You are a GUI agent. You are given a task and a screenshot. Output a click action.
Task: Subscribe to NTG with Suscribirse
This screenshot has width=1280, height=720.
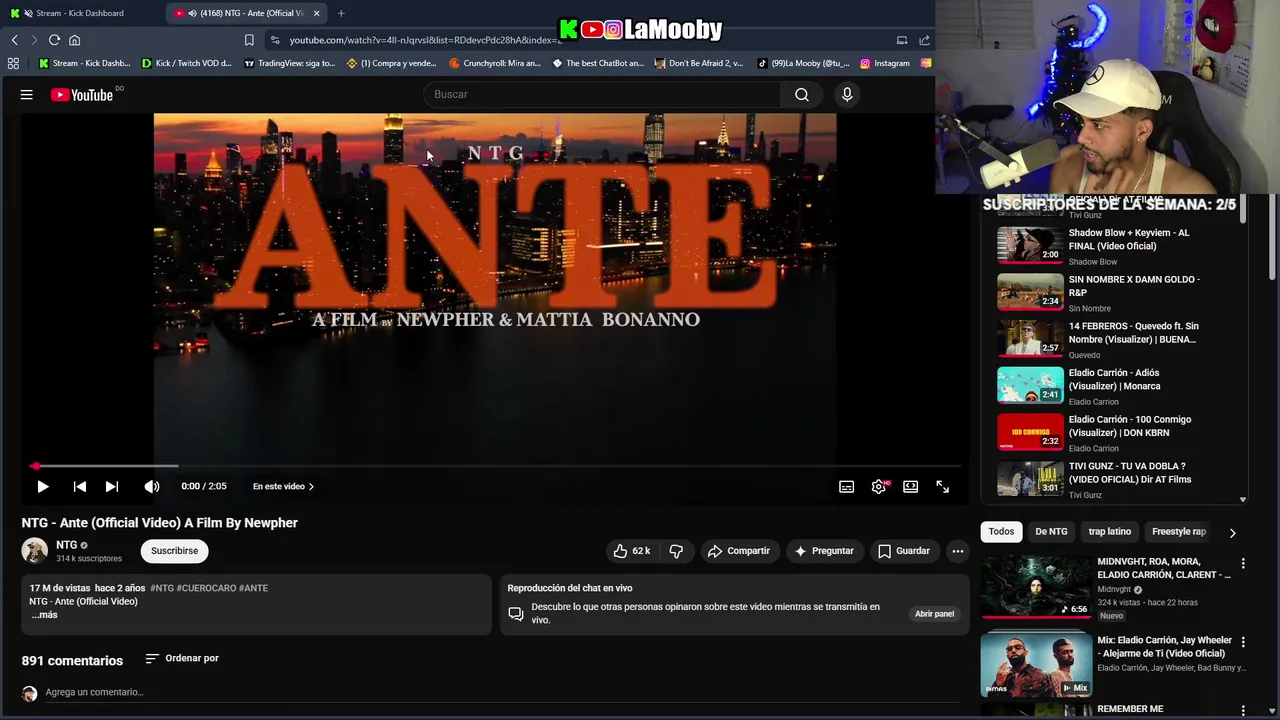(x=174, y=551)
